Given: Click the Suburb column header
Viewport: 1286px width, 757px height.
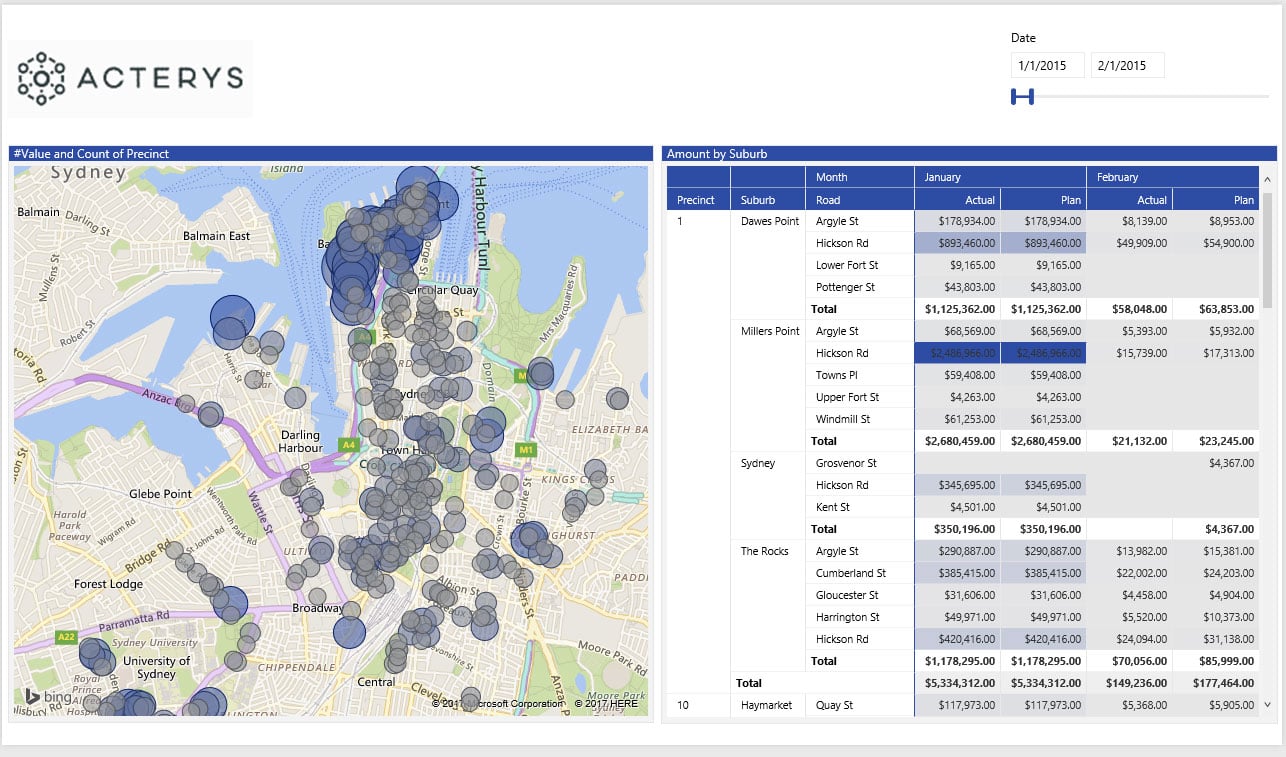Looking at the screenshot, I should pos(758,199).
